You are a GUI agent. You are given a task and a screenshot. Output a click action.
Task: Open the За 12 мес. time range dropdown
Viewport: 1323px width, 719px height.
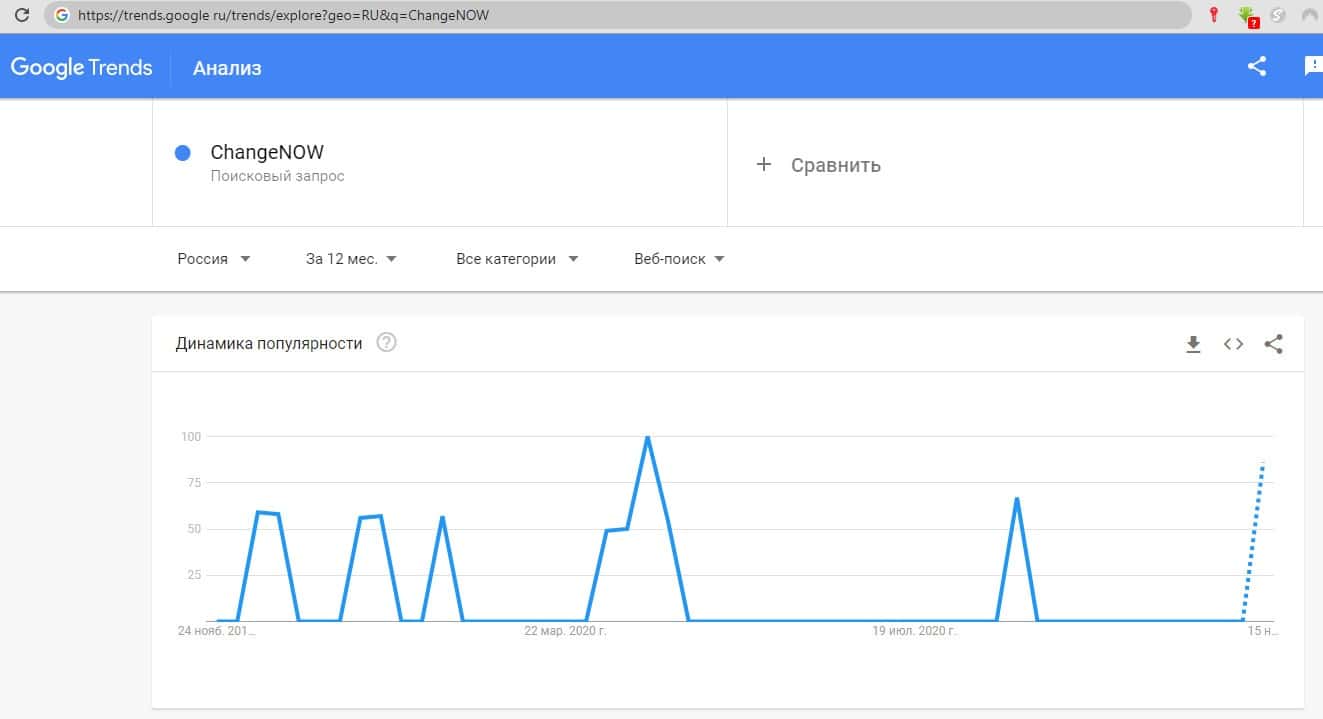click(351, 259)
